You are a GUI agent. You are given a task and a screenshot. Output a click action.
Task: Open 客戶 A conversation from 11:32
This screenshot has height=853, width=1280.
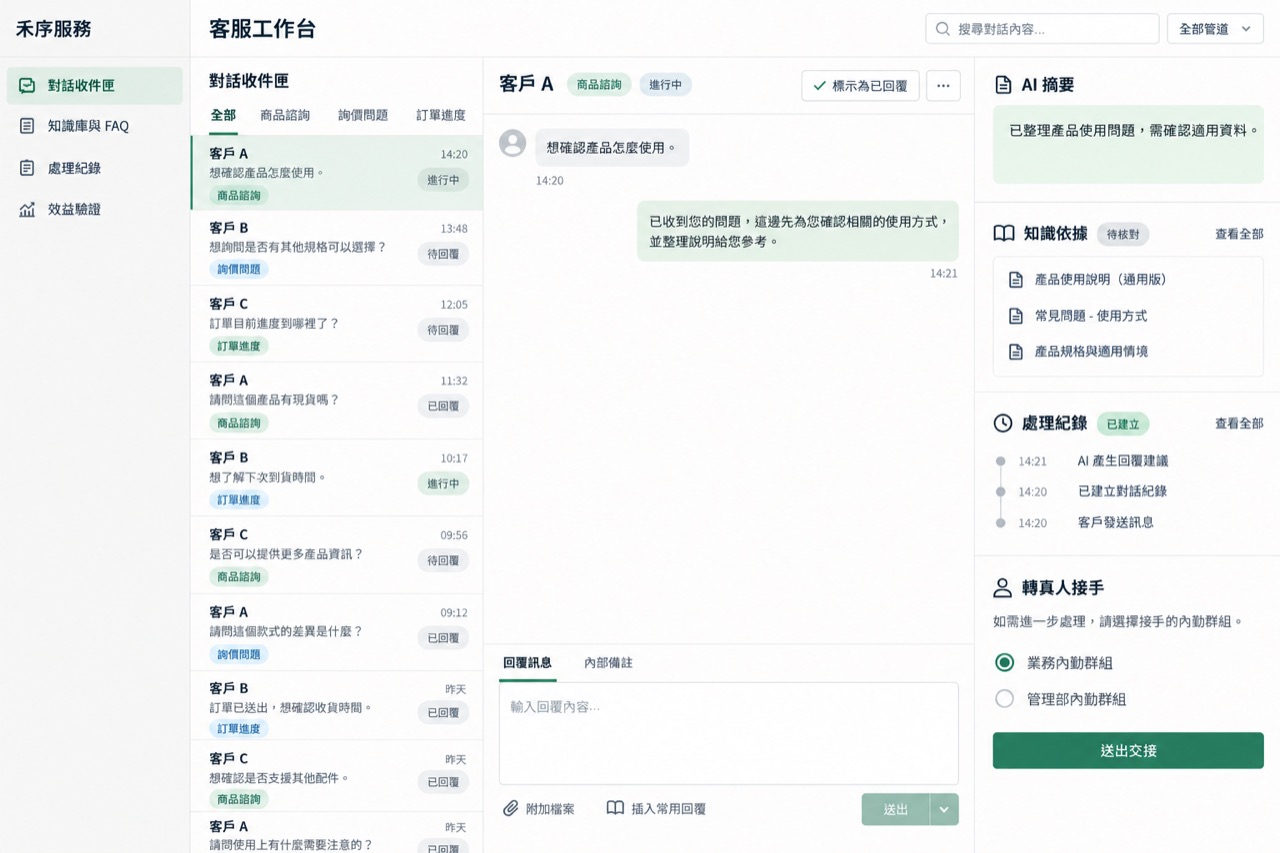click(337, 401)
